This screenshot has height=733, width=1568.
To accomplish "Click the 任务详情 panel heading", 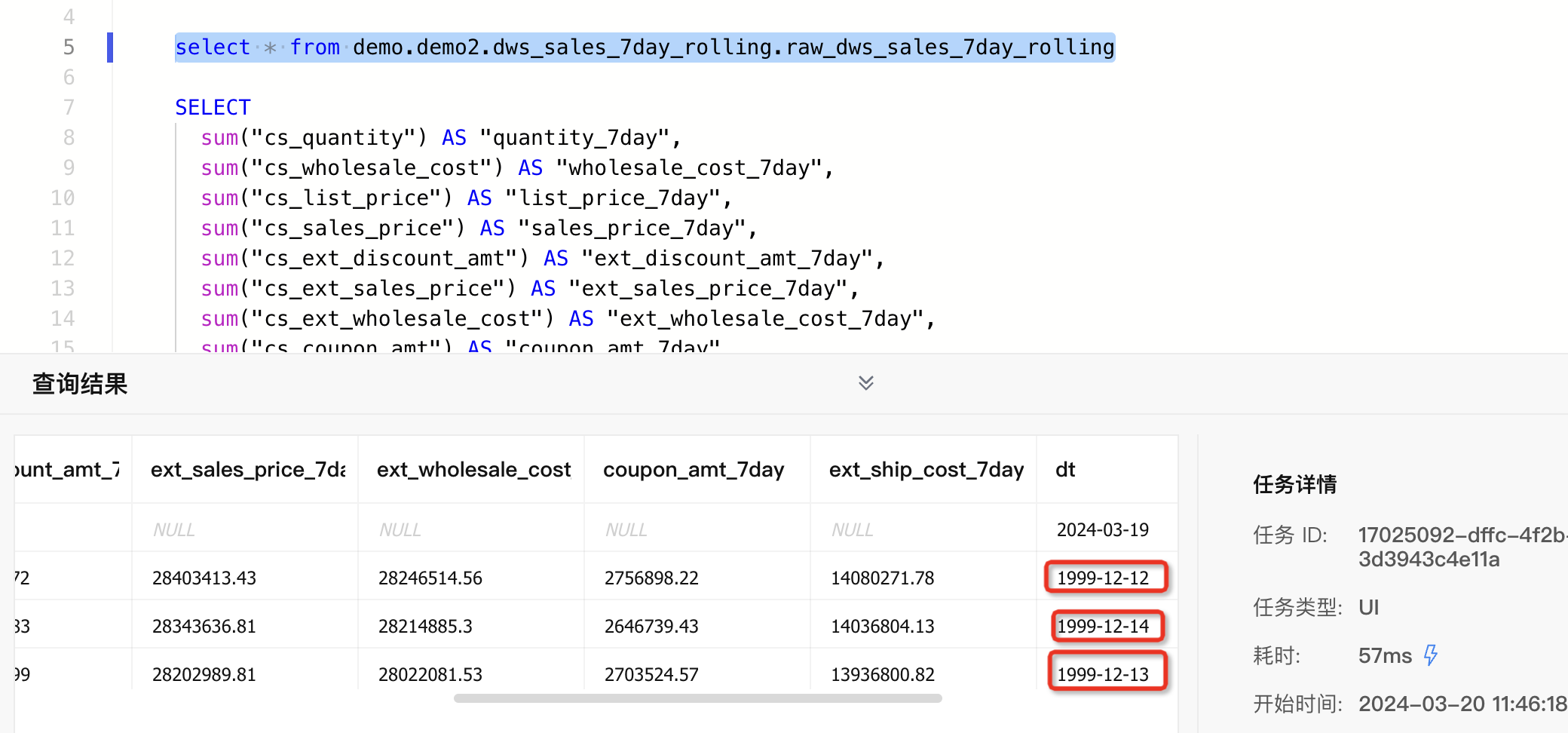I will (x=1294, y=484).
